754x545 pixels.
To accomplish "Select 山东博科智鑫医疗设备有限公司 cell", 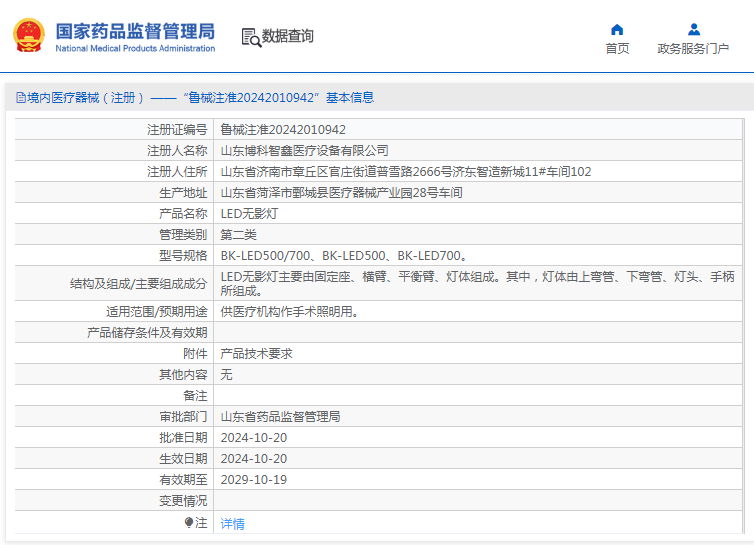I will pyautogui.click(x=304, y=151).
